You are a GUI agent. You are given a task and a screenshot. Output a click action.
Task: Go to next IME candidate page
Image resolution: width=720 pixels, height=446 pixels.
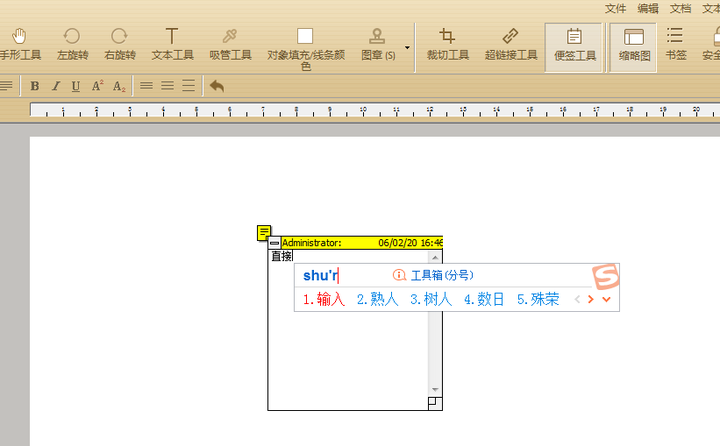(591, 299)
